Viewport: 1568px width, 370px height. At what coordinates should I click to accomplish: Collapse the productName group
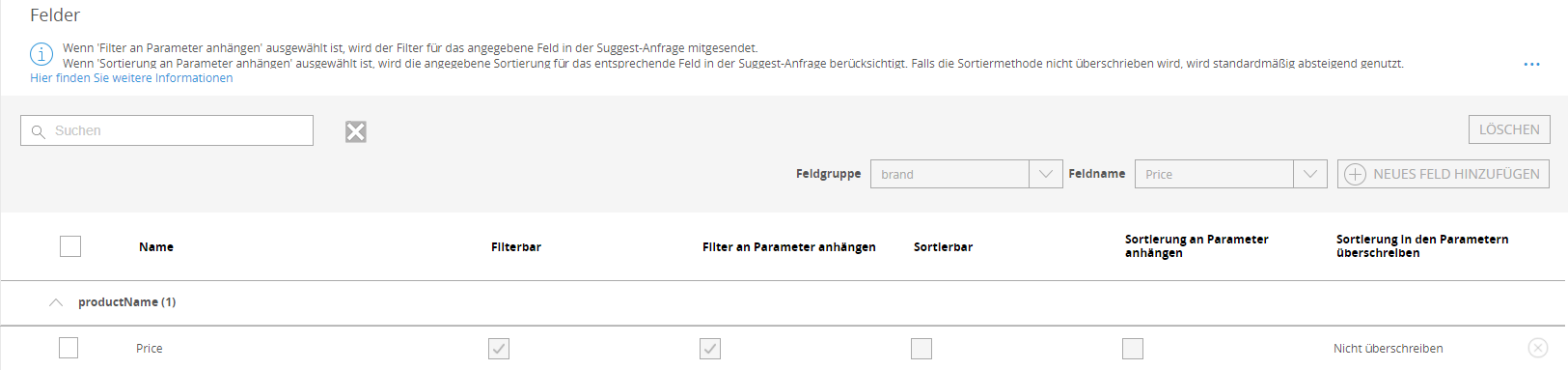56,302
